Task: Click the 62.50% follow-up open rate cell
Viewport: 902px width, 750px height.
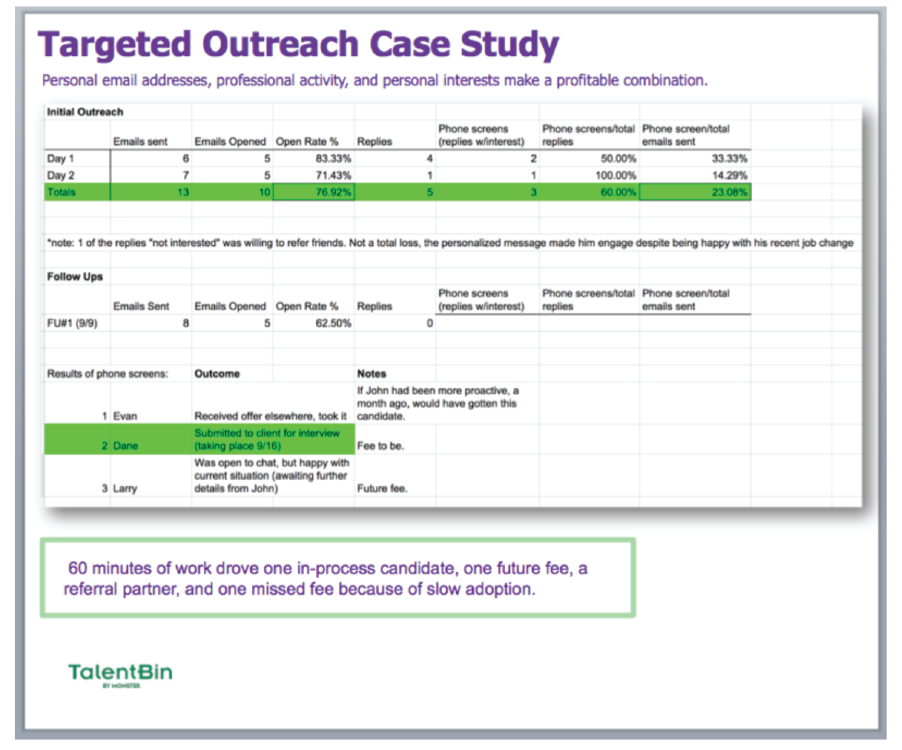Action: (313, 323)
